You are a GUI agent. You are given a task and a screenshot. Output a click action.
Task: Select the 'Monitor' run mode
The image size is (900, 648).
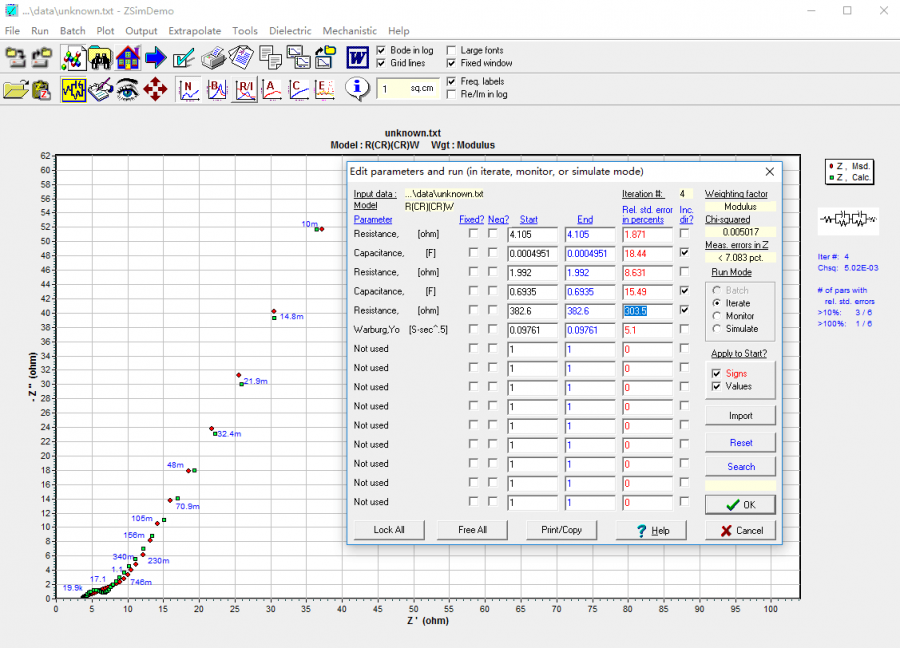point(716,316)
